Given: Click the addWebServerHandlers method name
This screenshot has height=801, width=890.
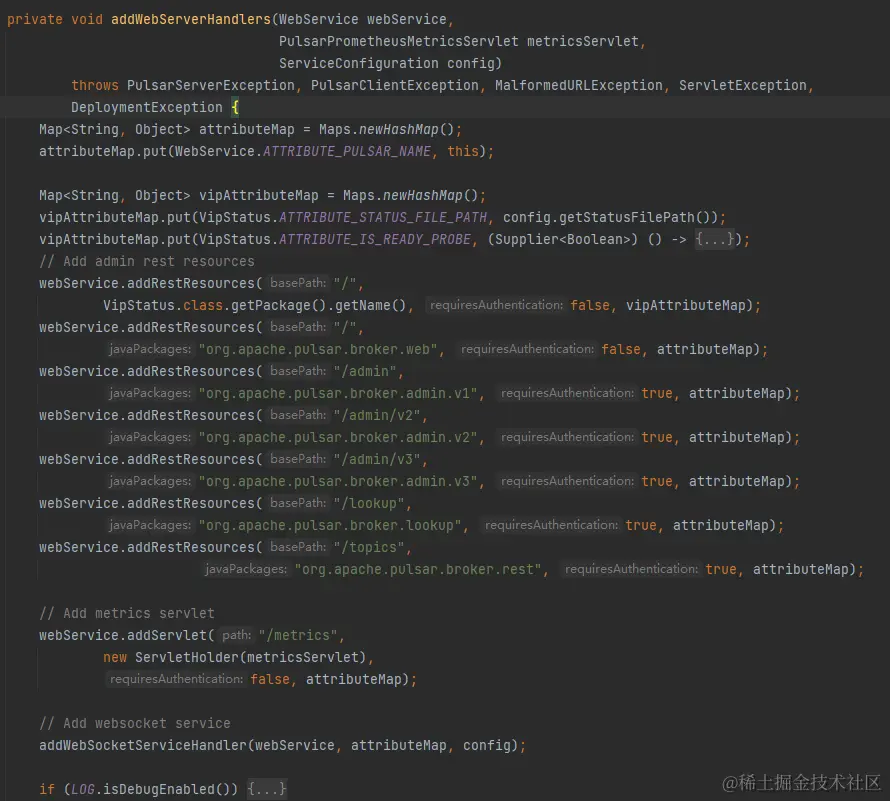Looking at the screenshot, I should coord(191,19).
